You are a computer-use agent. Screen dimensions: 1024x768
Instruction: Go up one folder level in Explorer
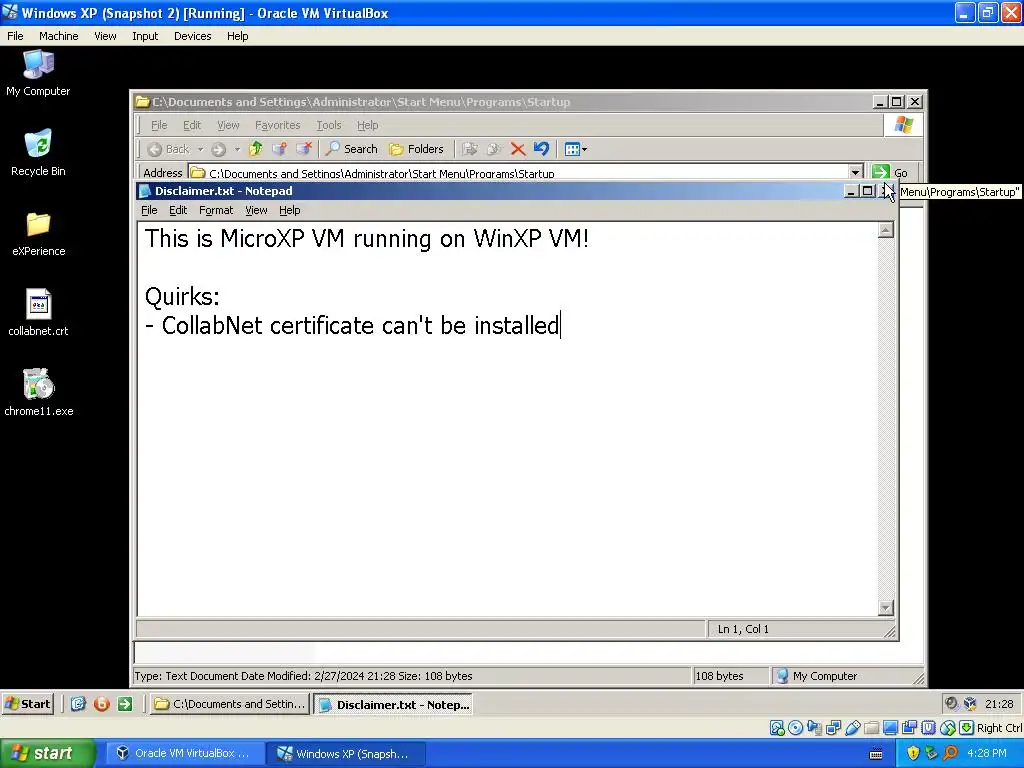[x=255, y=149]
